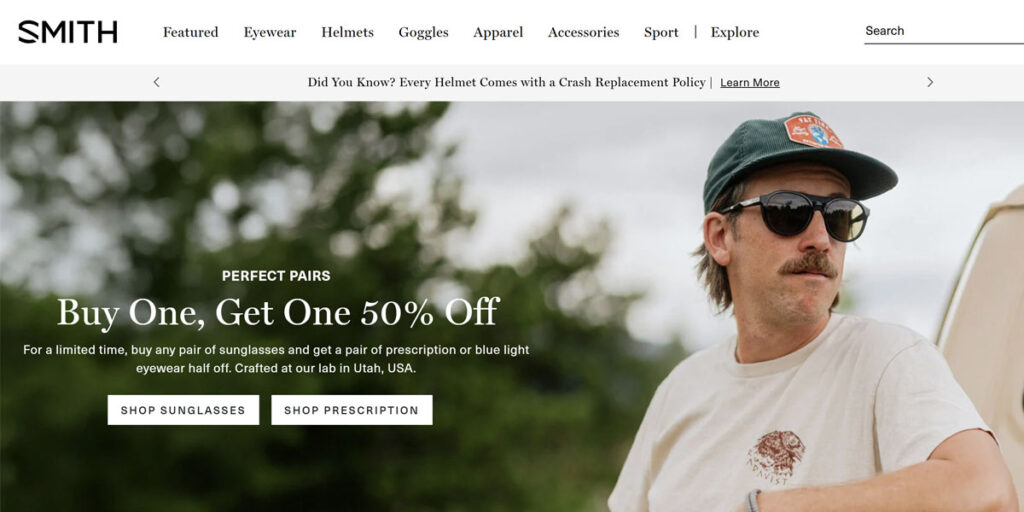
Task: Click the Shop Prescription button
Action: point(352,410)
